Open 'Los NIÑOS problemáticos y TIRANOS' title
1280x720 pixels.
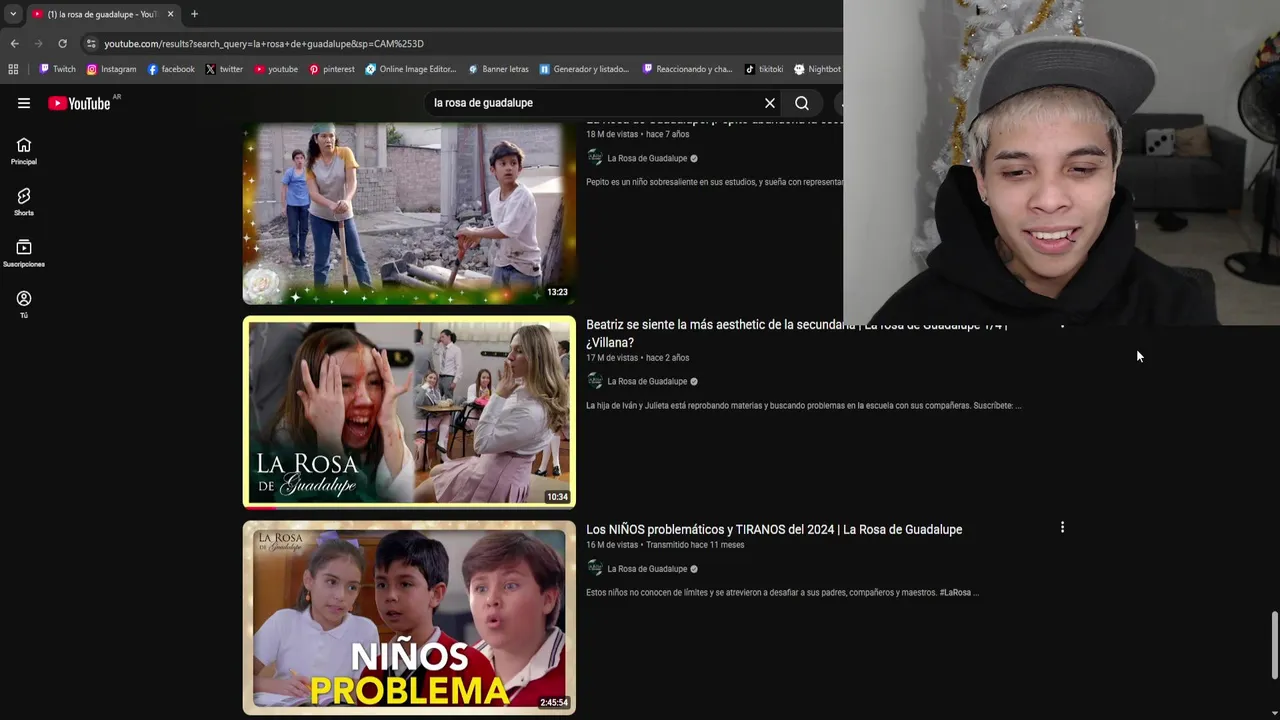pos(774,530)
